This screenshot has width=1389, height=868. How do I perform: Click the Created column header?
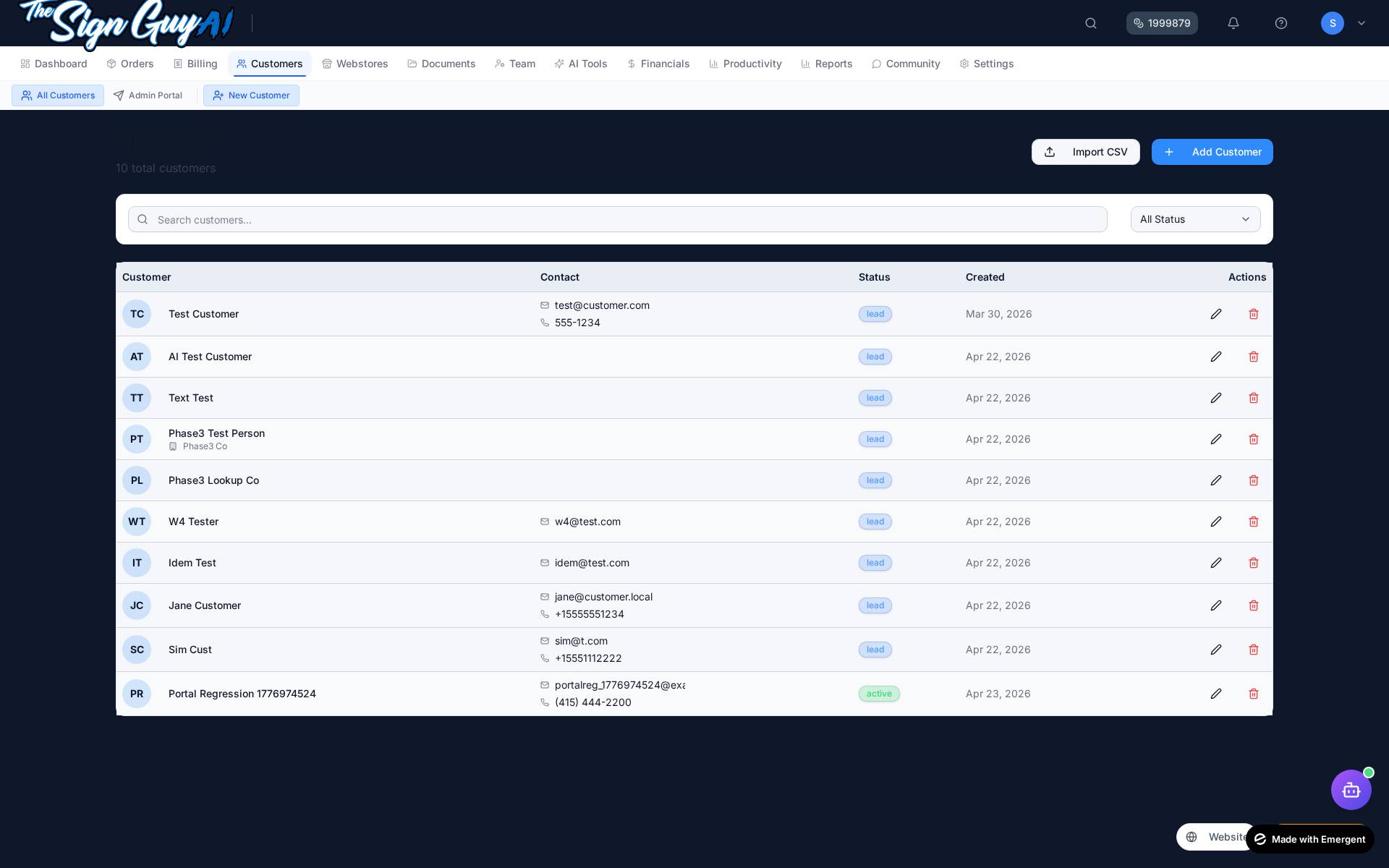click(x=985, y=277)
